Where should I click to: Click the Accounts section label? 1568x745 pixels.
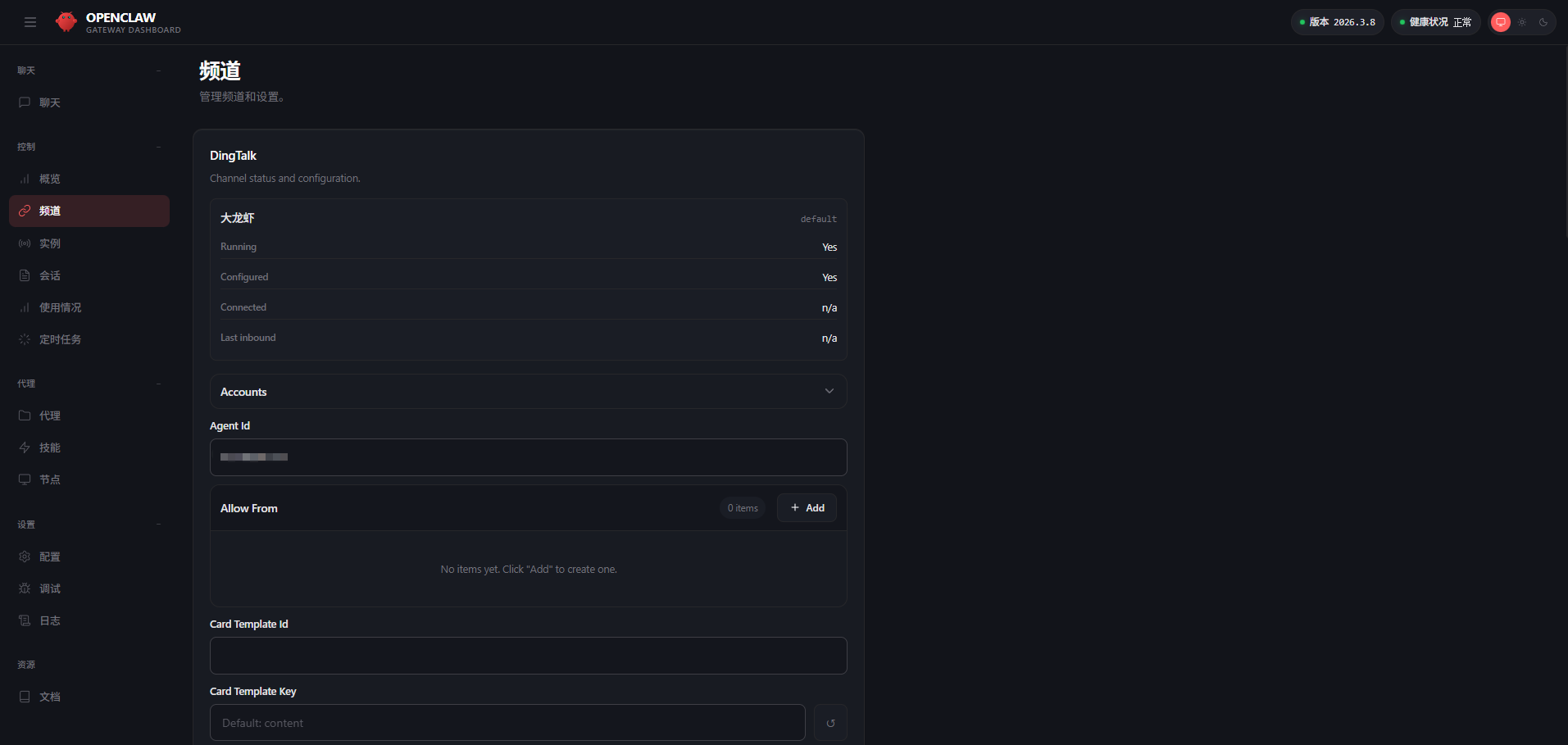pos(243,392)
